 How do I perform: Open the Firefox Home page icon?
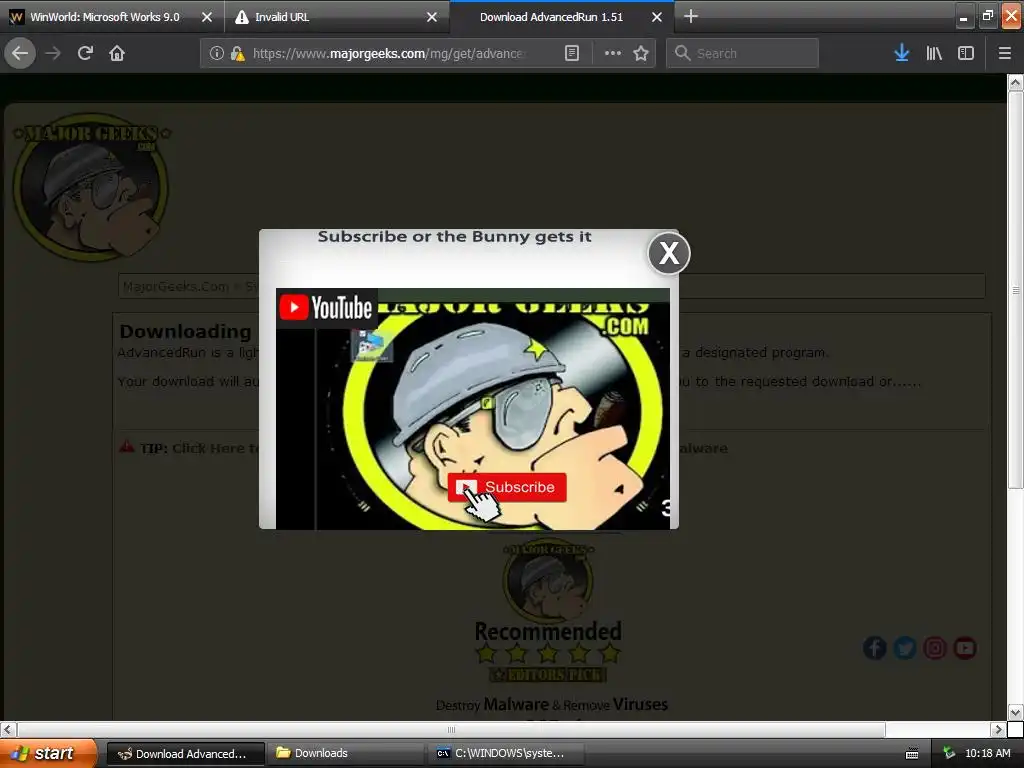pyautogui.click(x=117, y=53)
